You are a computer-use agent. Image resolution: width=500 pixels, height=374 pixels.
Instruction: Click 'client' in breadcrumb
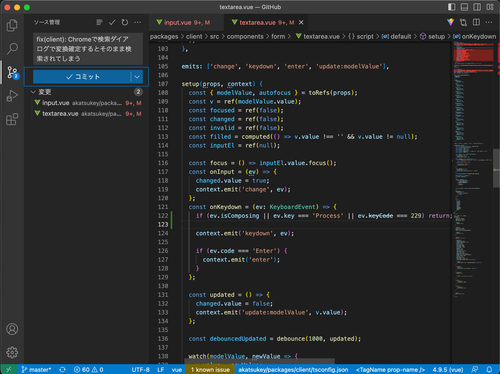point(194,36)
